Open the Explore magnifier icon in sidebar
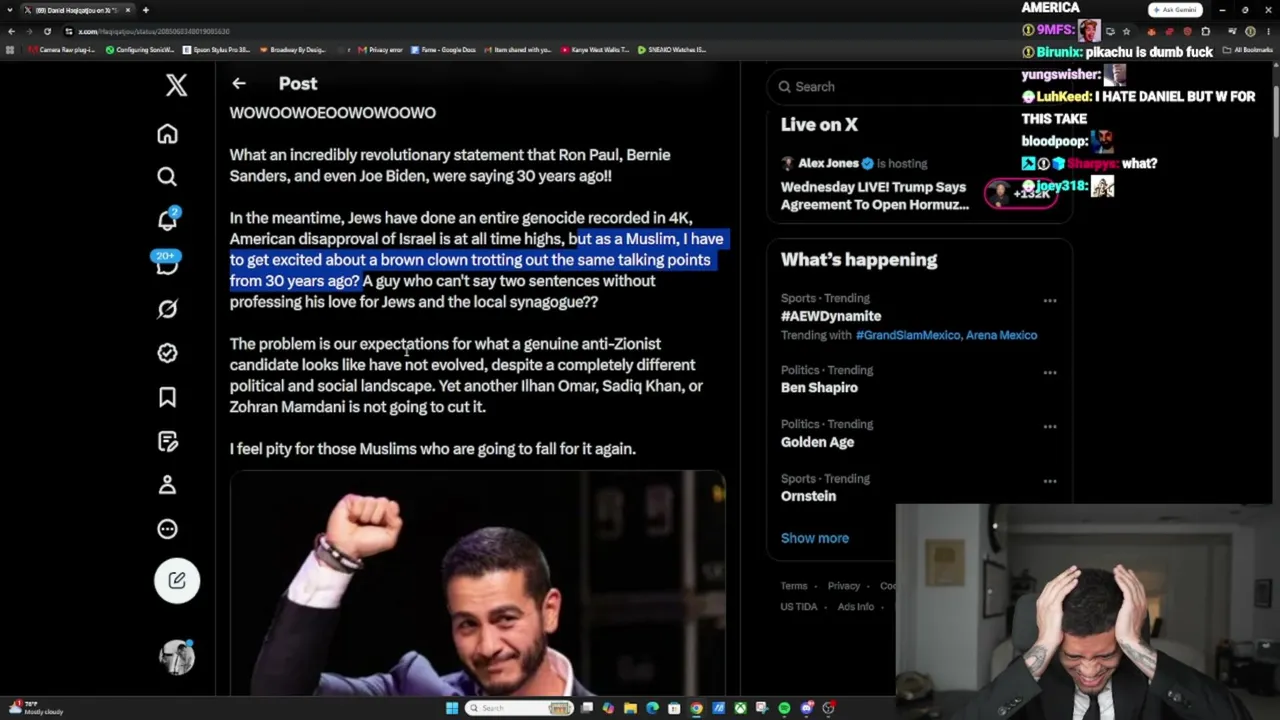Screen dimensions: 1280x720 click(x=167, y=177)
